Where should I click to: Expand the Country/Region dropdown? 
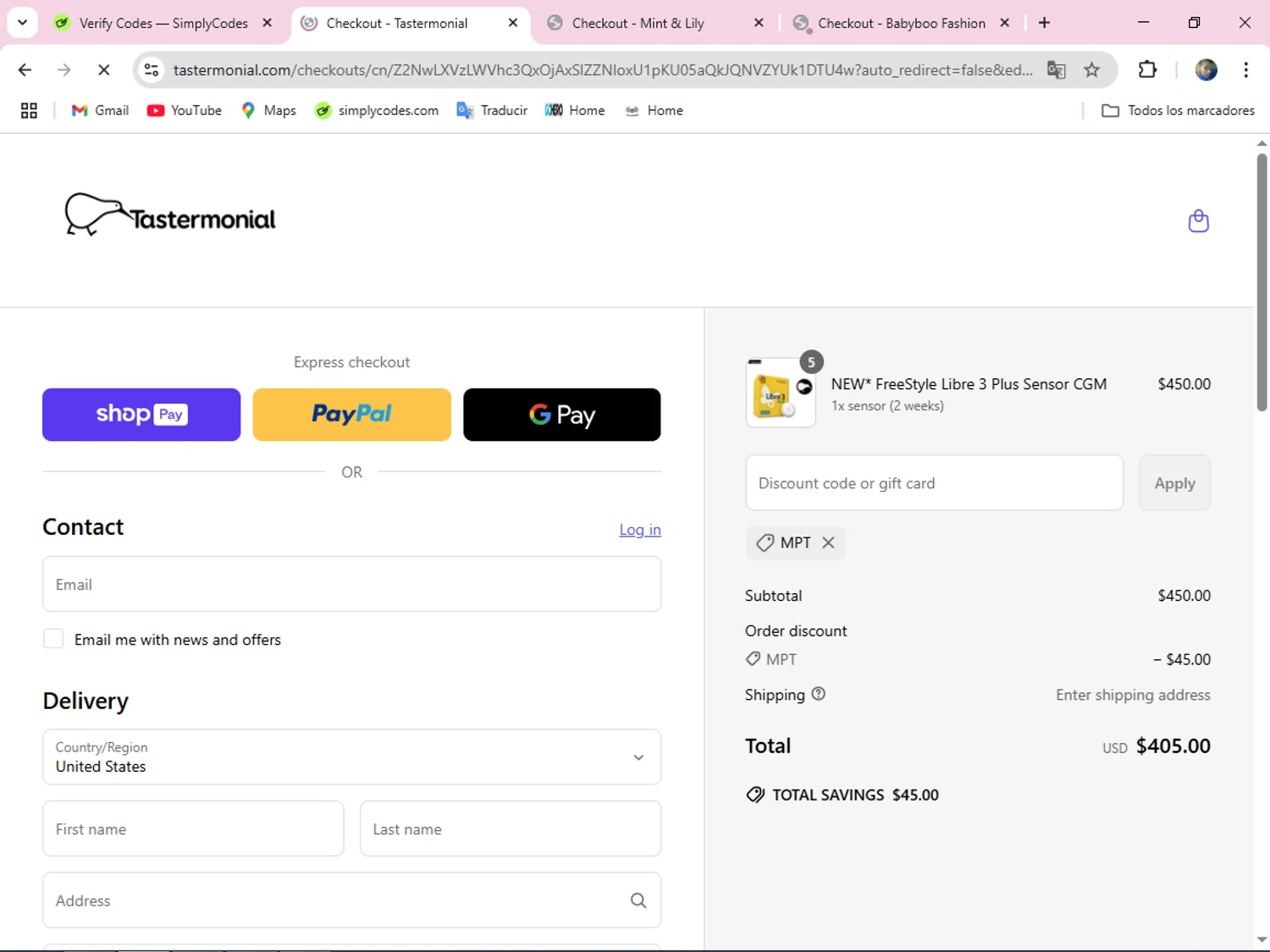[x=351, y=757]
